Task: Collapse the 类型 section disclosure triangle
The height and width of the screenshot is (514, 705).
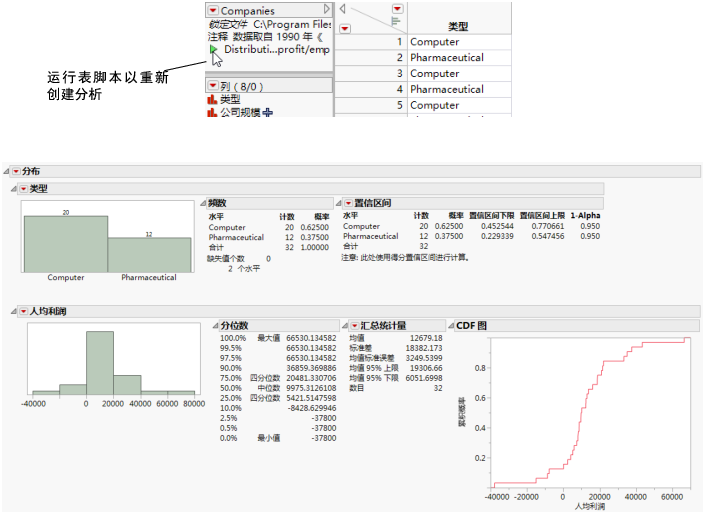Action: coord(14,189)
